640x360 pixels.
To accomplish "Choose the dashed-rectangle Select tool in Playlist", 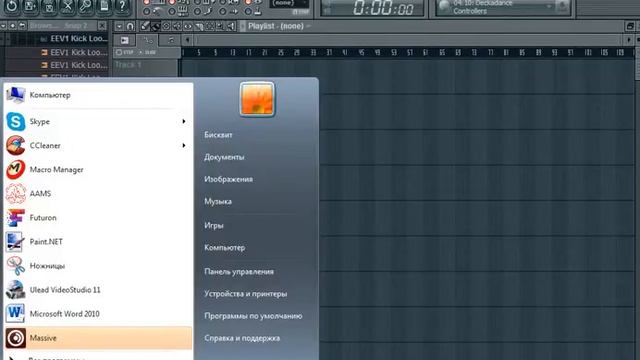I will point(209,26).
